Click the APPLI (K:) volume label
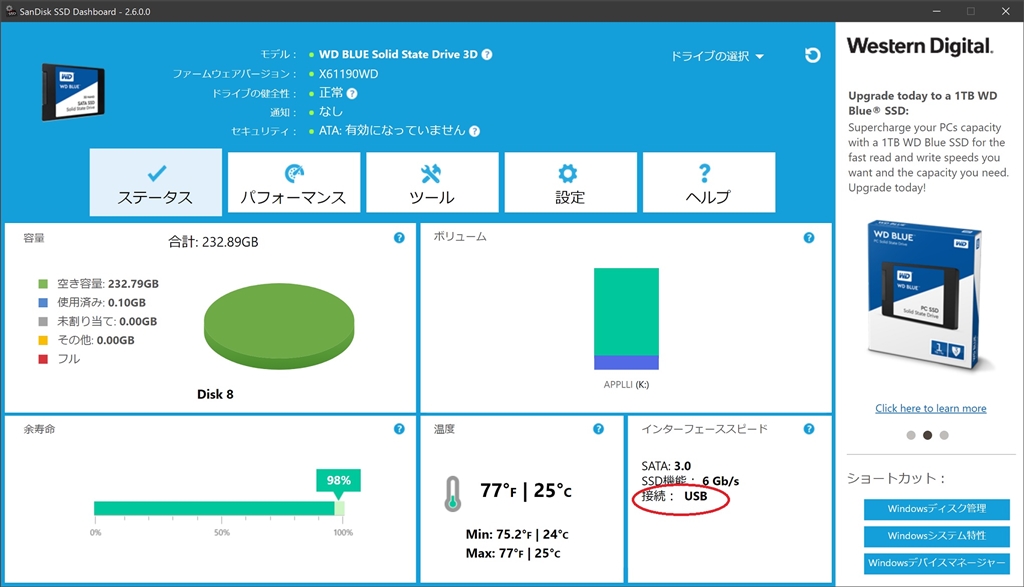Image resolution: width=1024 pixels, height=587 pixels. [x=626, y=385]
